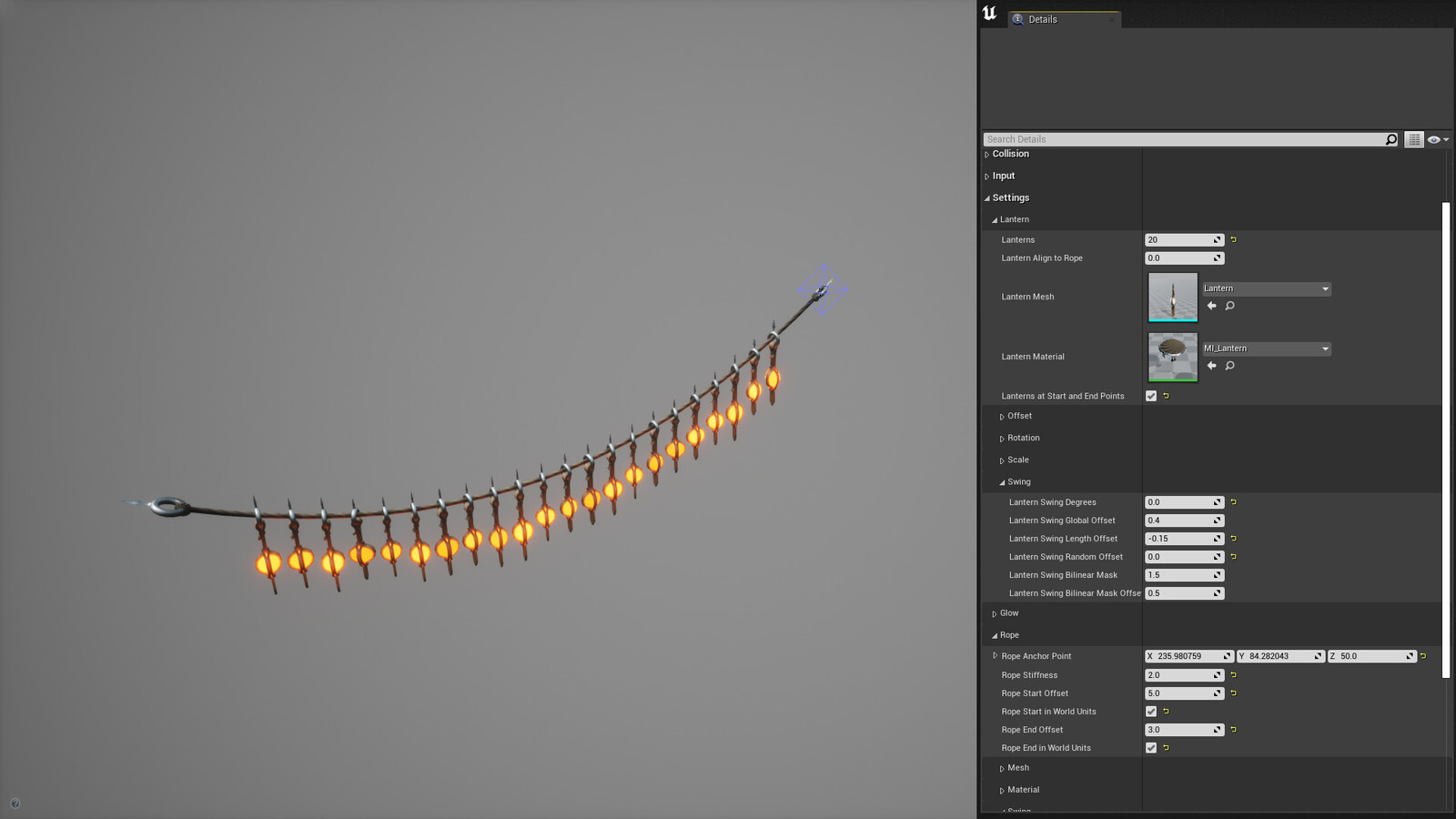This screenshot has width=1456, height=819.
Task: Disable Rope End in World Units
Action: [1151, 747]
